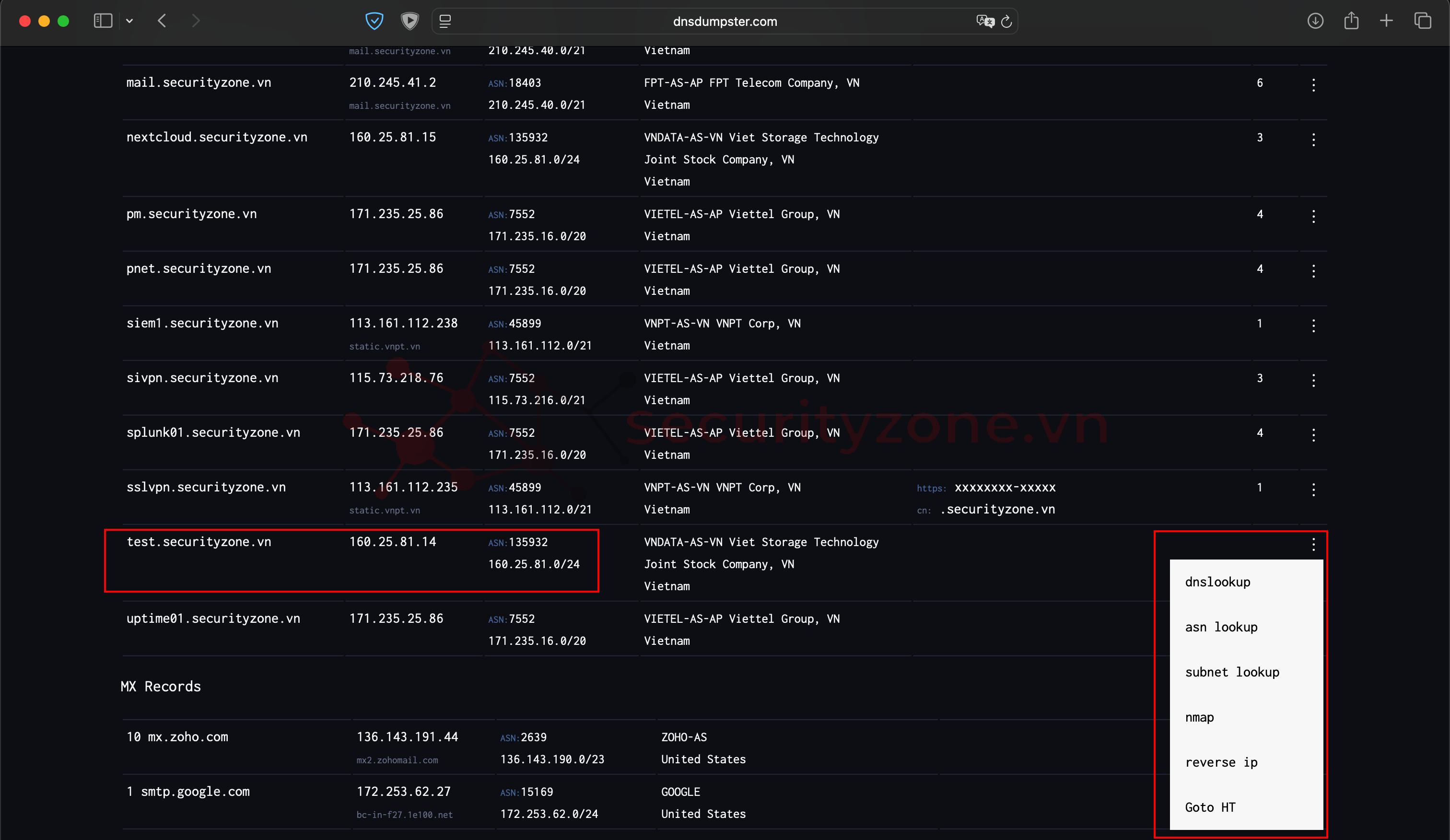Open the page reader settings icon
This screenshot has width=1450, height=840.
445,21
